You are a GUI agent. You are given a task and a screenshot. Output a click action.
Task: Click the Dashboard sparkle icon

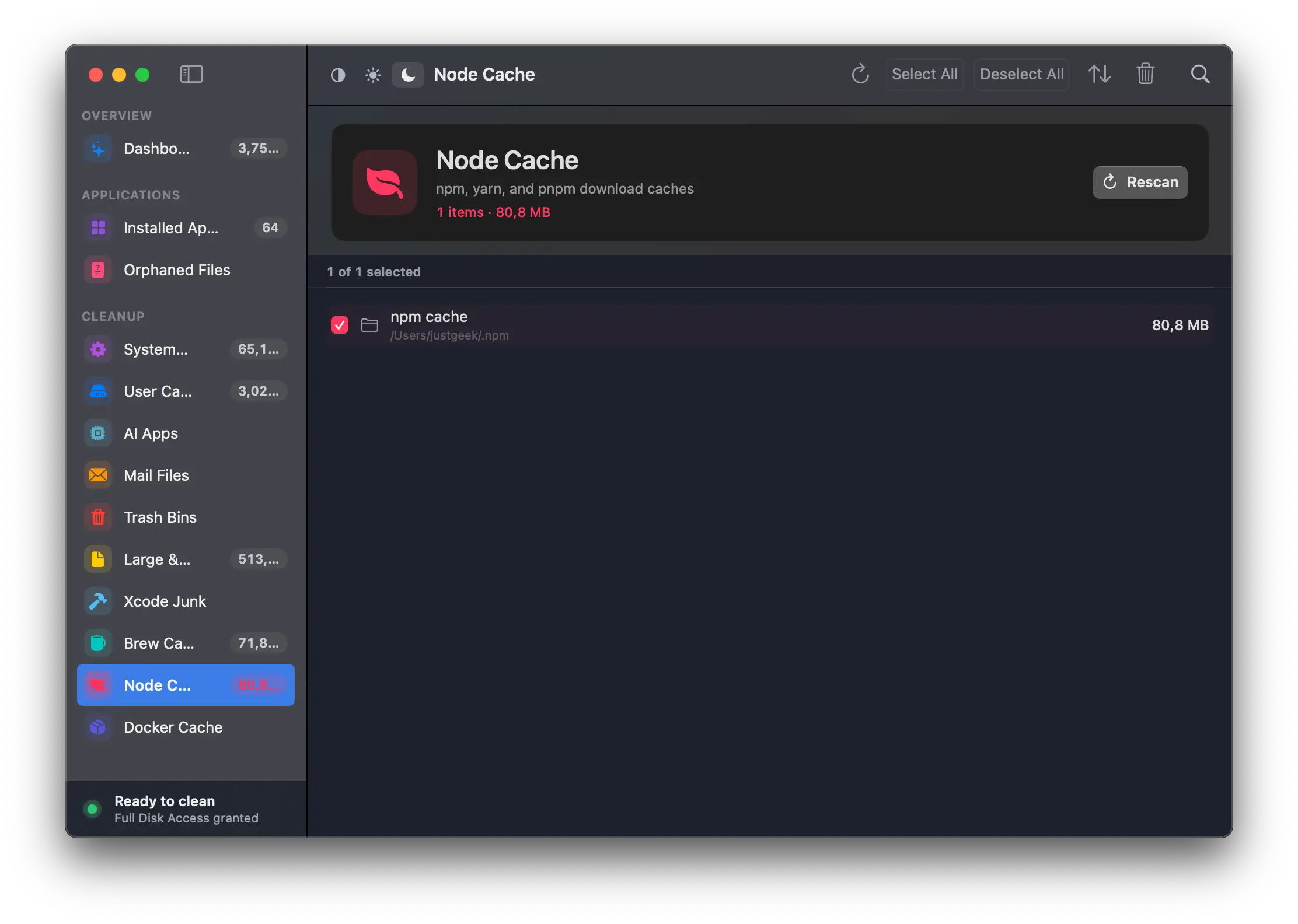(98, 149)
